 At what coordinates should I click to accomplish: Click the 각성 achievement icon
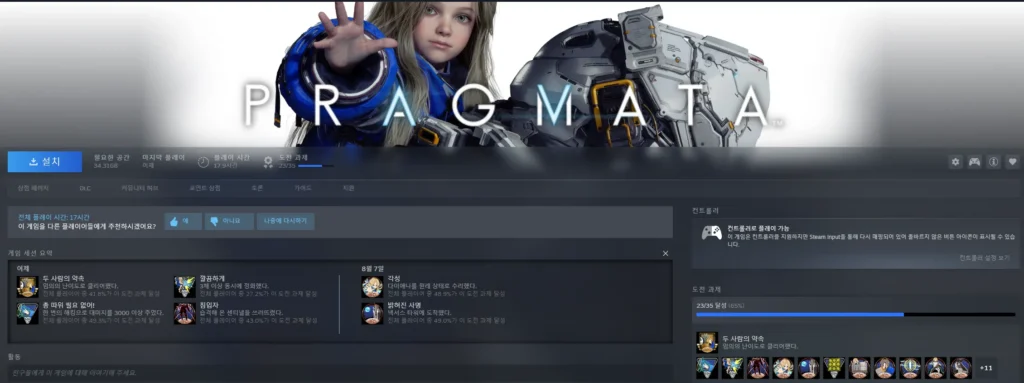(x=372, y=286)
